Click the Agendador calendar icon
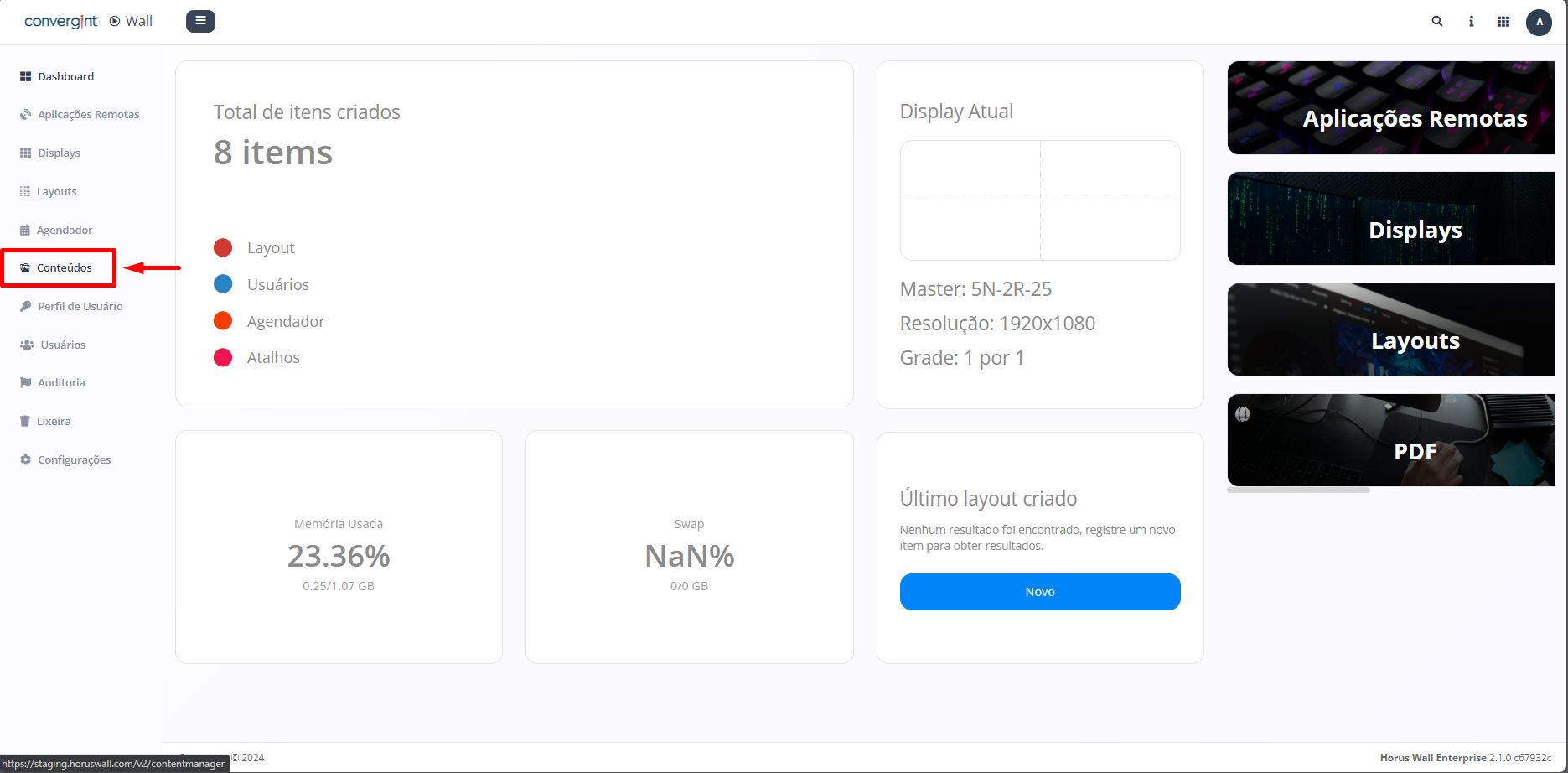This screenshot has height=773, width=1568. point(25,230)
